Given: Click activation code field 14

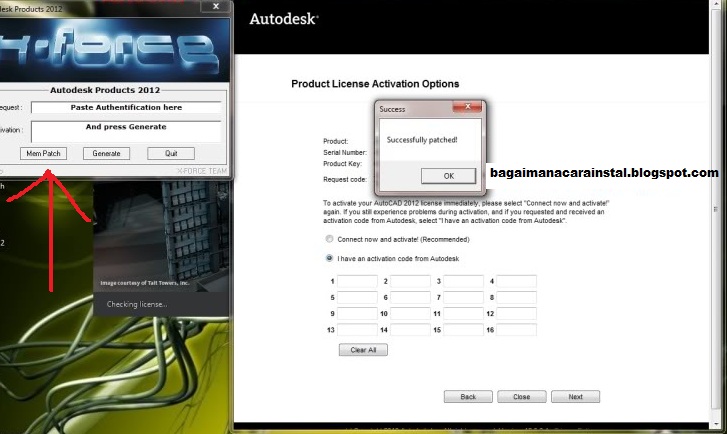Looking at the screenshot, I should point(410,330).
